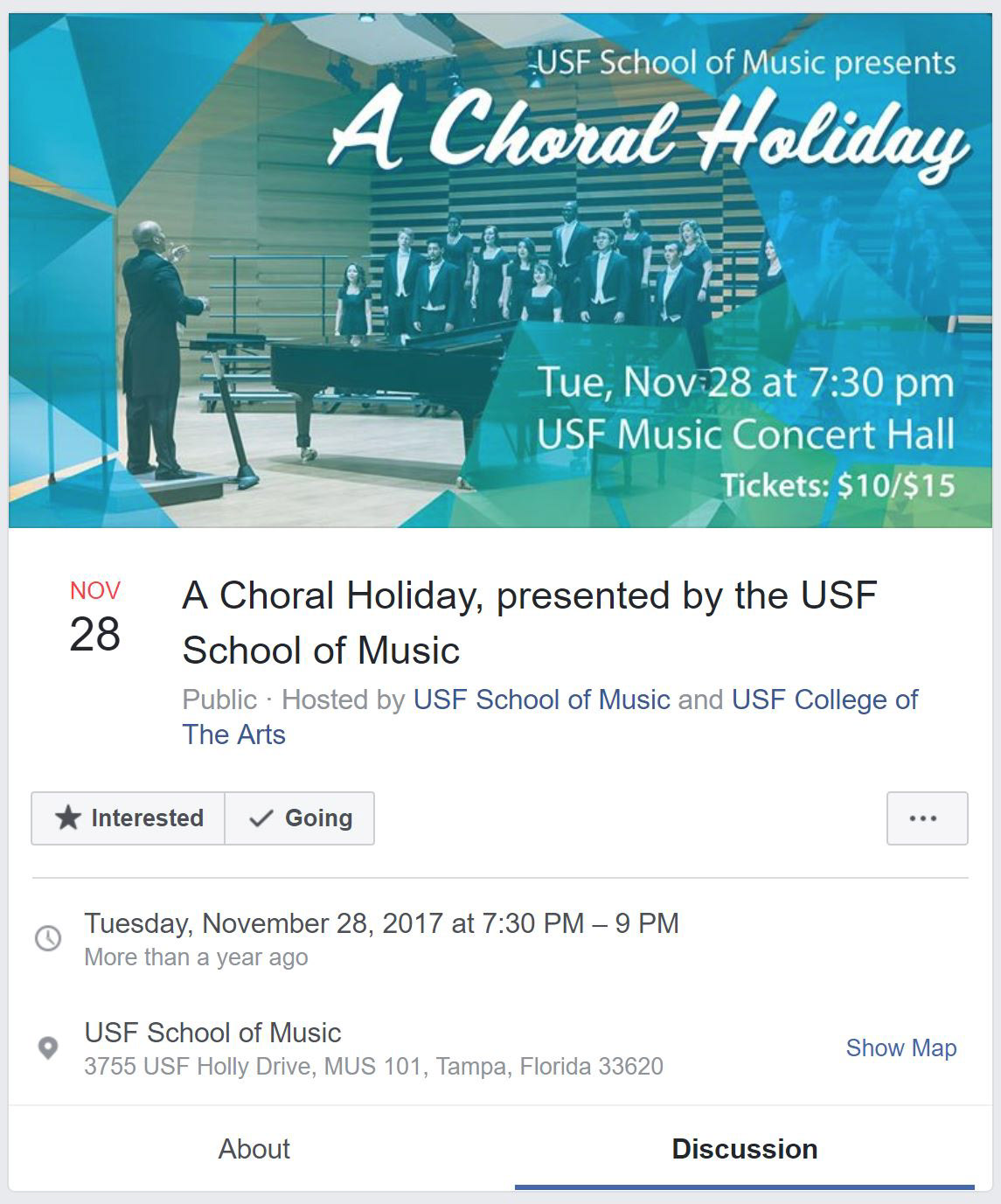Switch to the About tab
The image size is (1001, 1204).
pos(254,1148)
